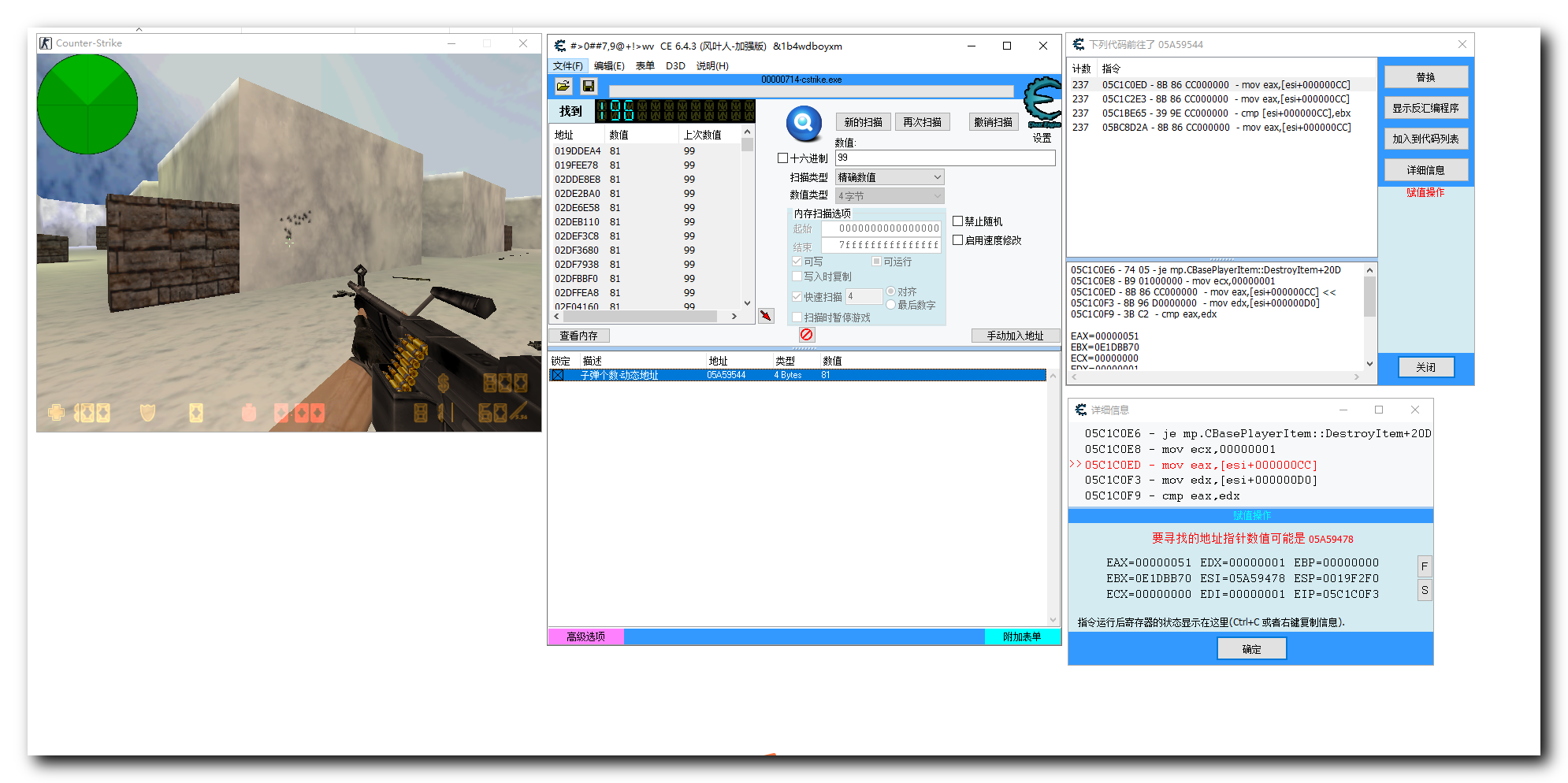Enable the 禁止随机 checkbox

click(957, 221)
